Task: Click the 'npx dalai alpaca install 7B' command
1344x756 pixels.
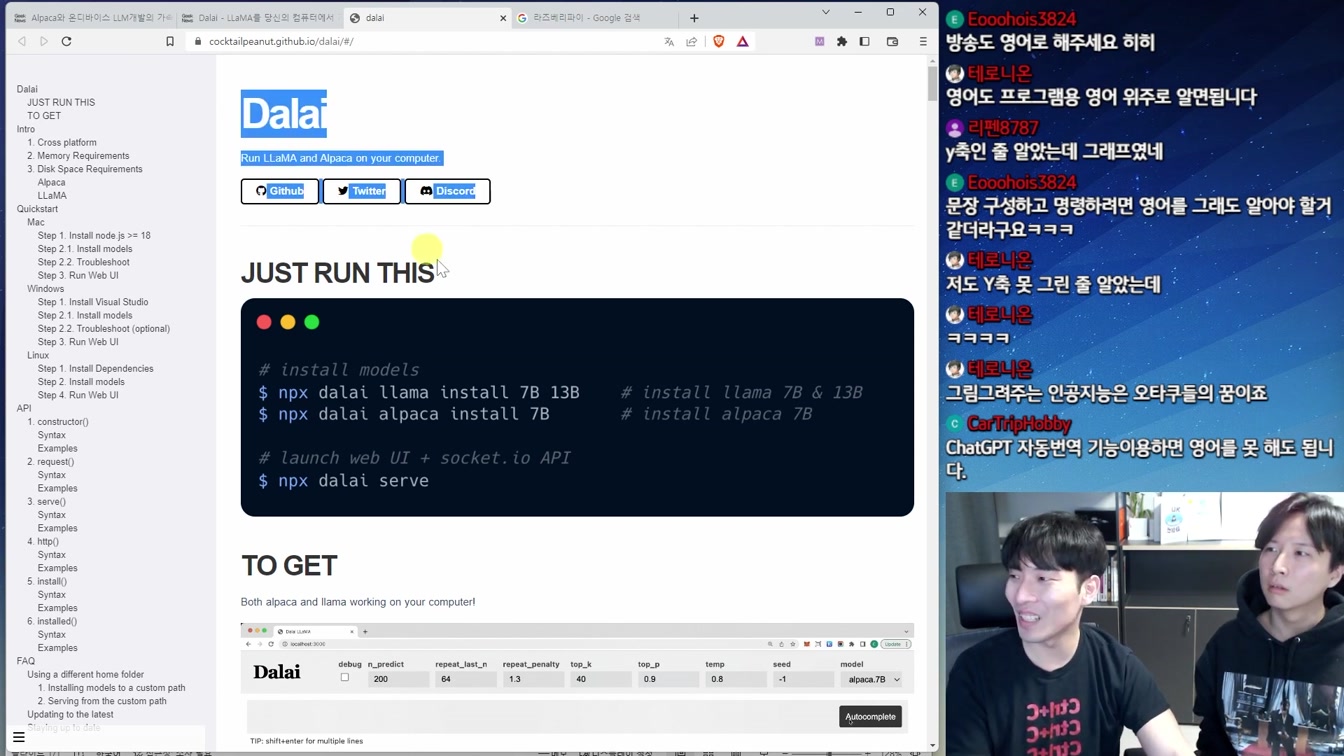Action: [404, 414]
